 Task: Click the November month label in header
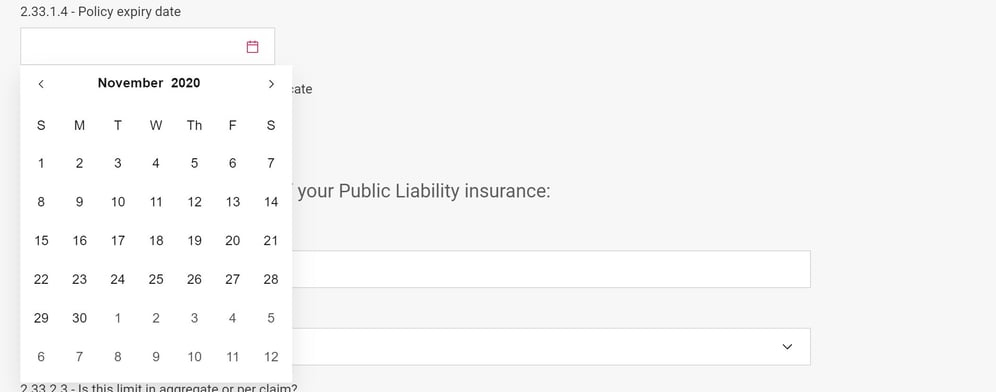[x=130, y=83]
